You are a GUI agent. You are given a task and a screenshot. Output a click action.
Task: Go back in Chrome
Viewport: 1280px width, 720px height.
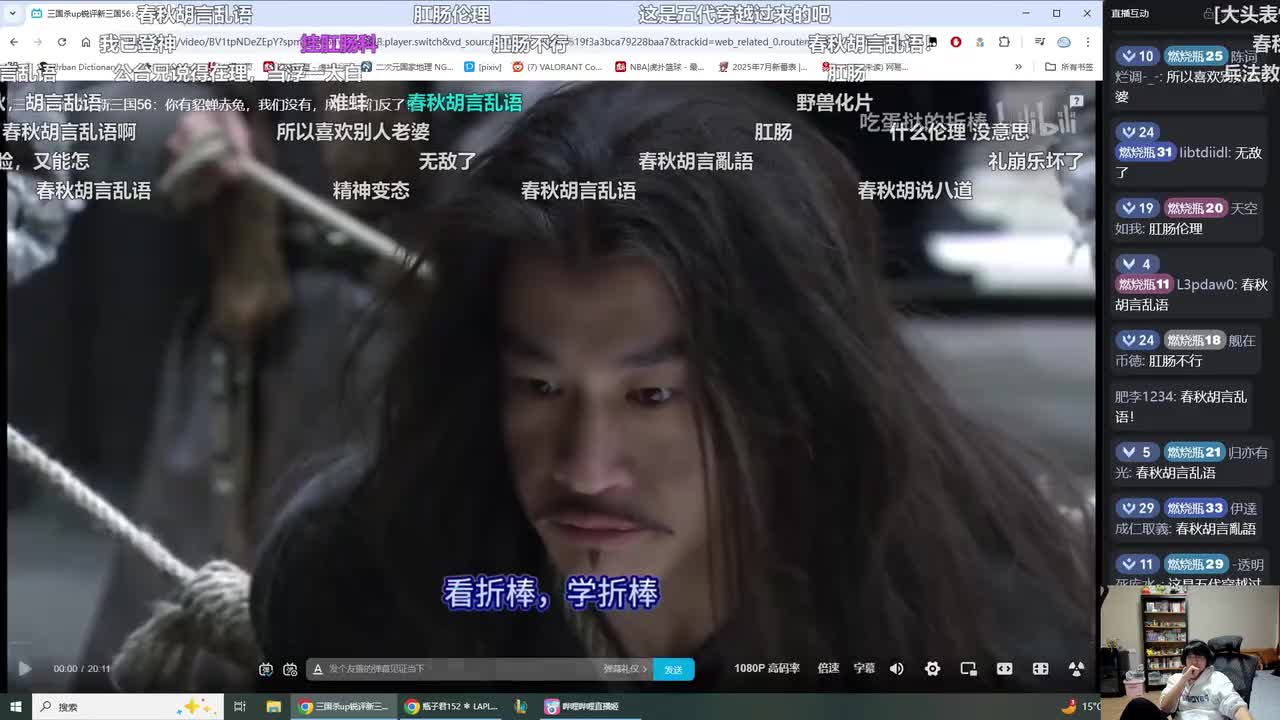(x=14, y=42)
